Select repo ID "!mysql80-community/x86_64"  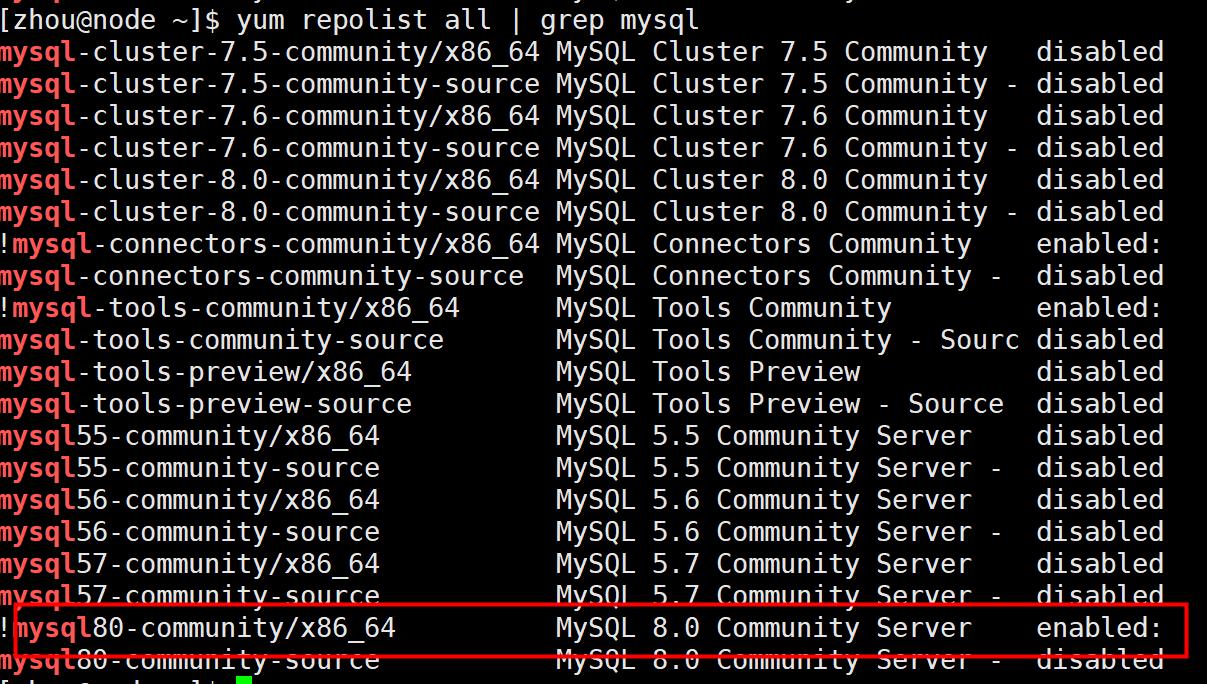click(198, 628)
